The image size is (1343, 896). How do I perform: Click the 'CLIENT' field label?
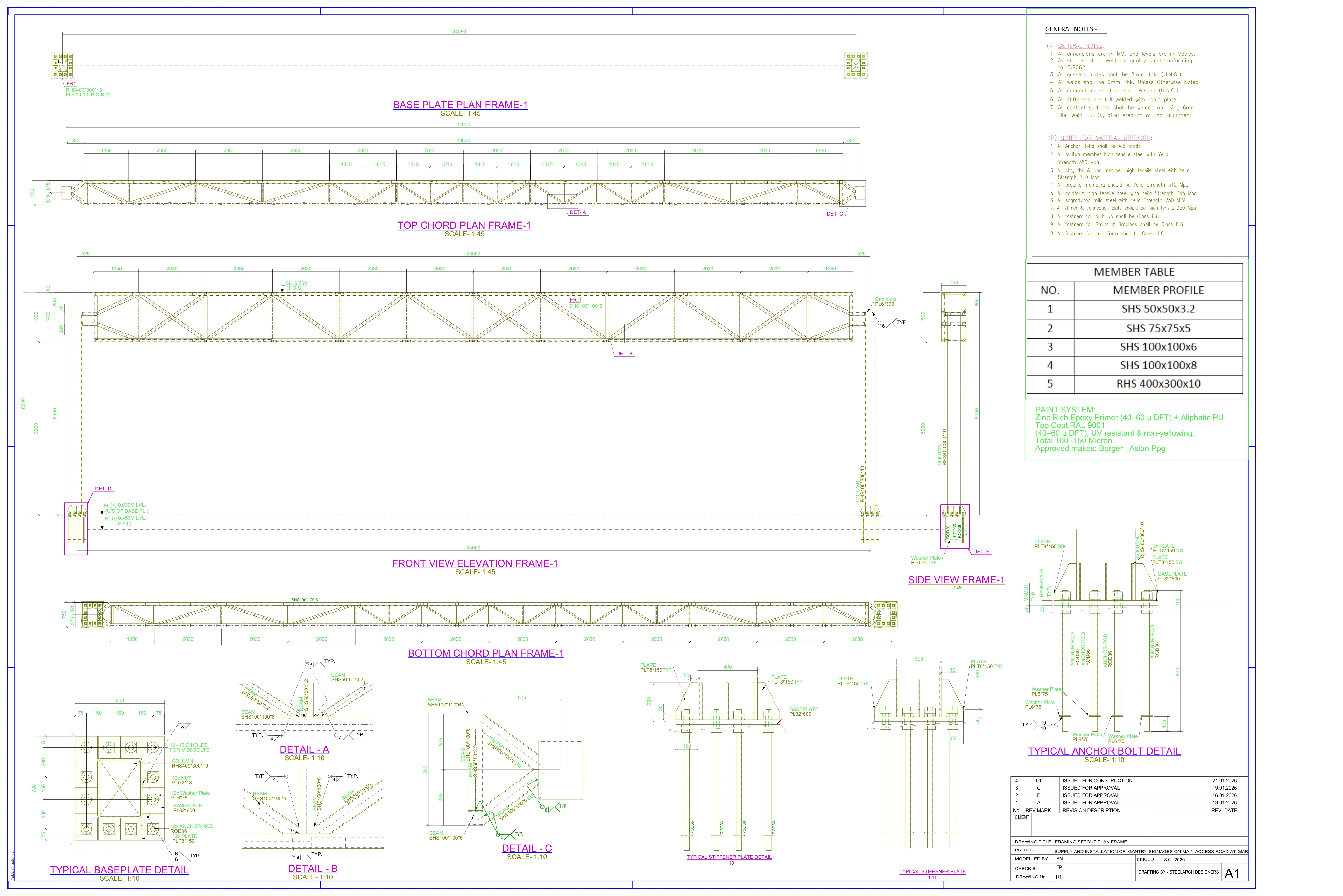[x=1022, y=817]
